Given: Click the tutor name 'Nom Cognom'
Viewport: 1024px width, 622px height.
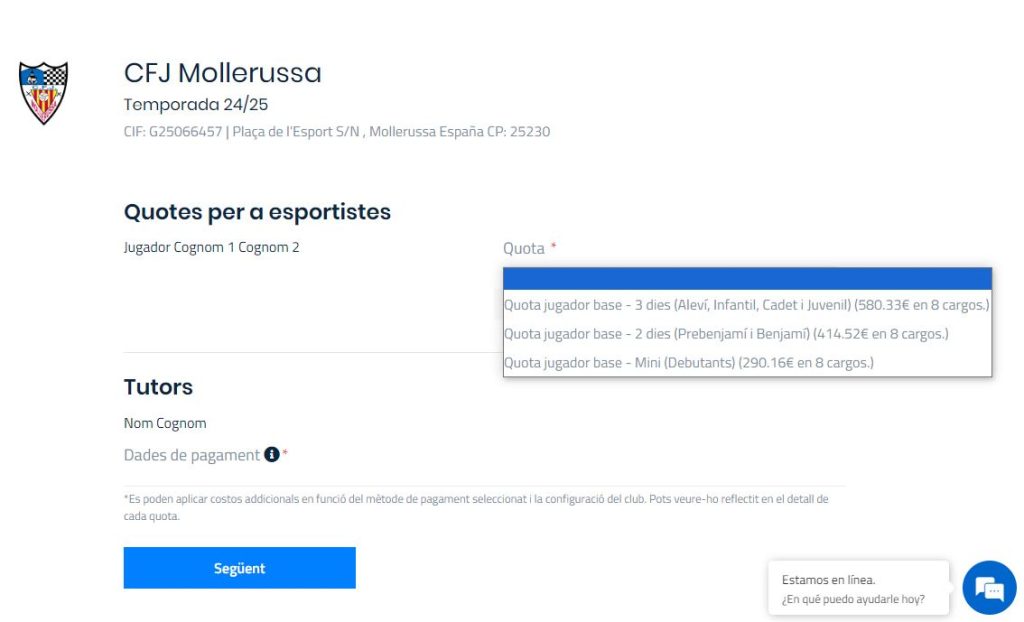Looking at the screenshot, I should pos(165,423).
